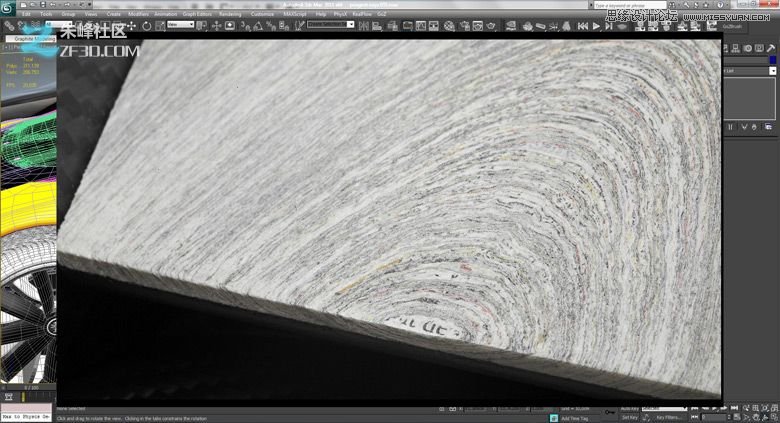780x423 pixels.
Task: Open the MAXScript menu
Action: (x=294, y=14)
